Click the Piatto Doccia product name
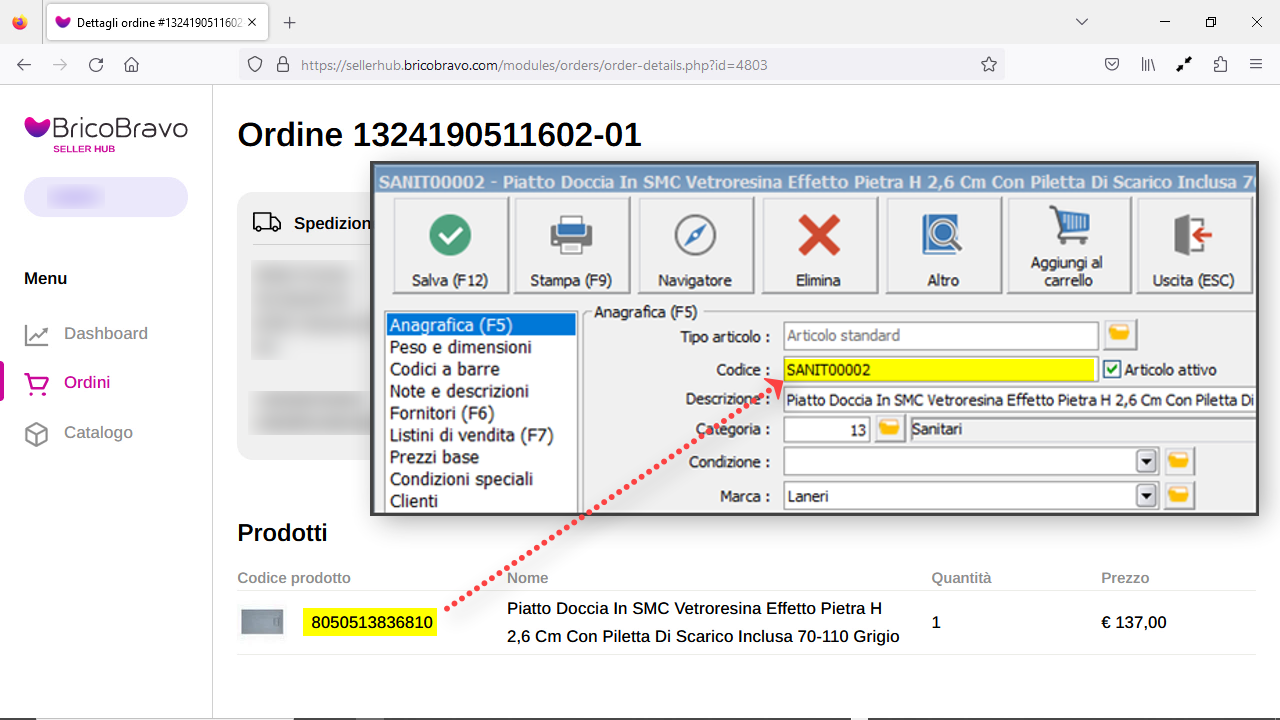 pos(703,622)
